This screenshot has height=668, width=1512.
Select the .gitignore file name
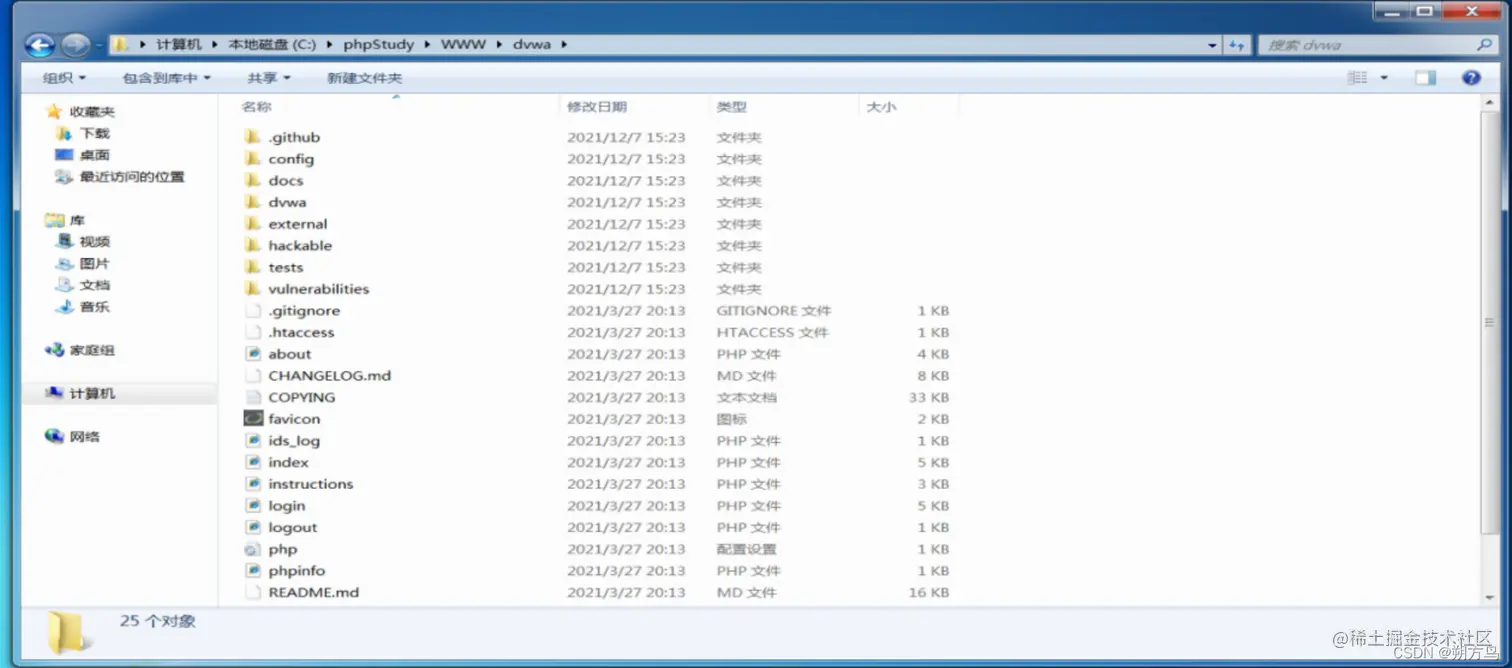pos(304,311)
